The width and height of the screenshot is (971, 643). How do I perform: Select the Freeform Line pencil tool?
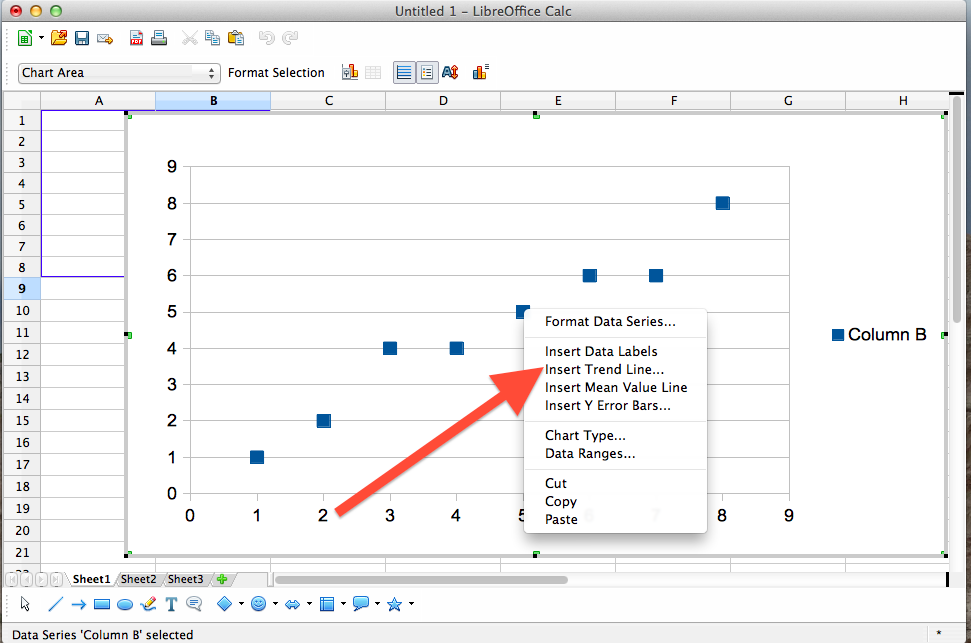tap(149, 603)
